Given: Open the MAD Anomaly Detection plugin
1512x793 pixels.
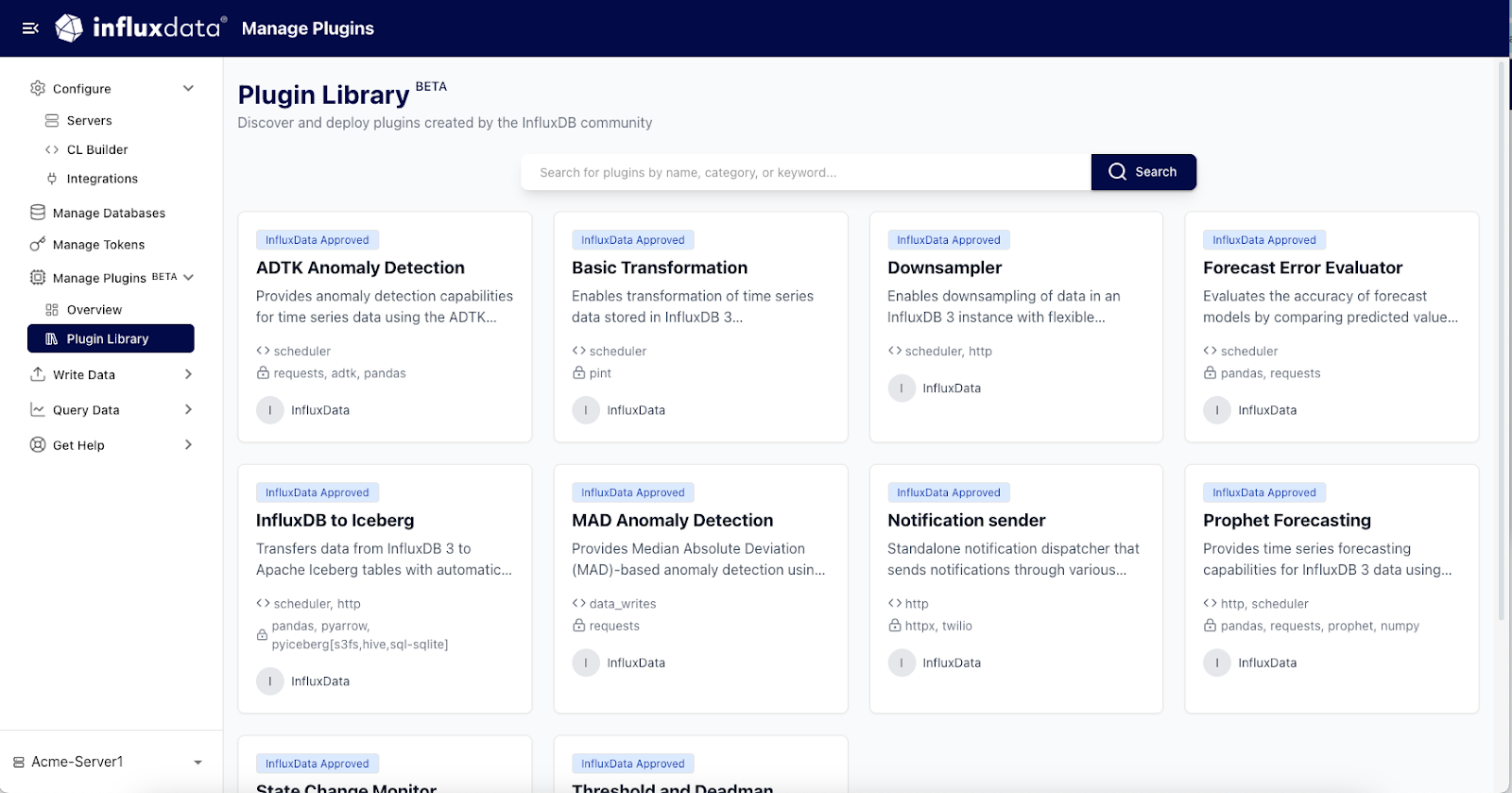Looking at the screenshot, I should (x=672, y=520).
